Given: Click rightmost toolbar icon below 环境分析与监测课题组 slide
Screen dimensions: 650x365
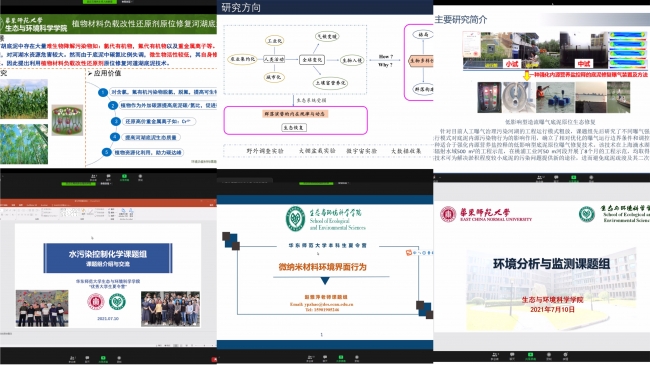Looking at the screenshot, I should [565, 356].
